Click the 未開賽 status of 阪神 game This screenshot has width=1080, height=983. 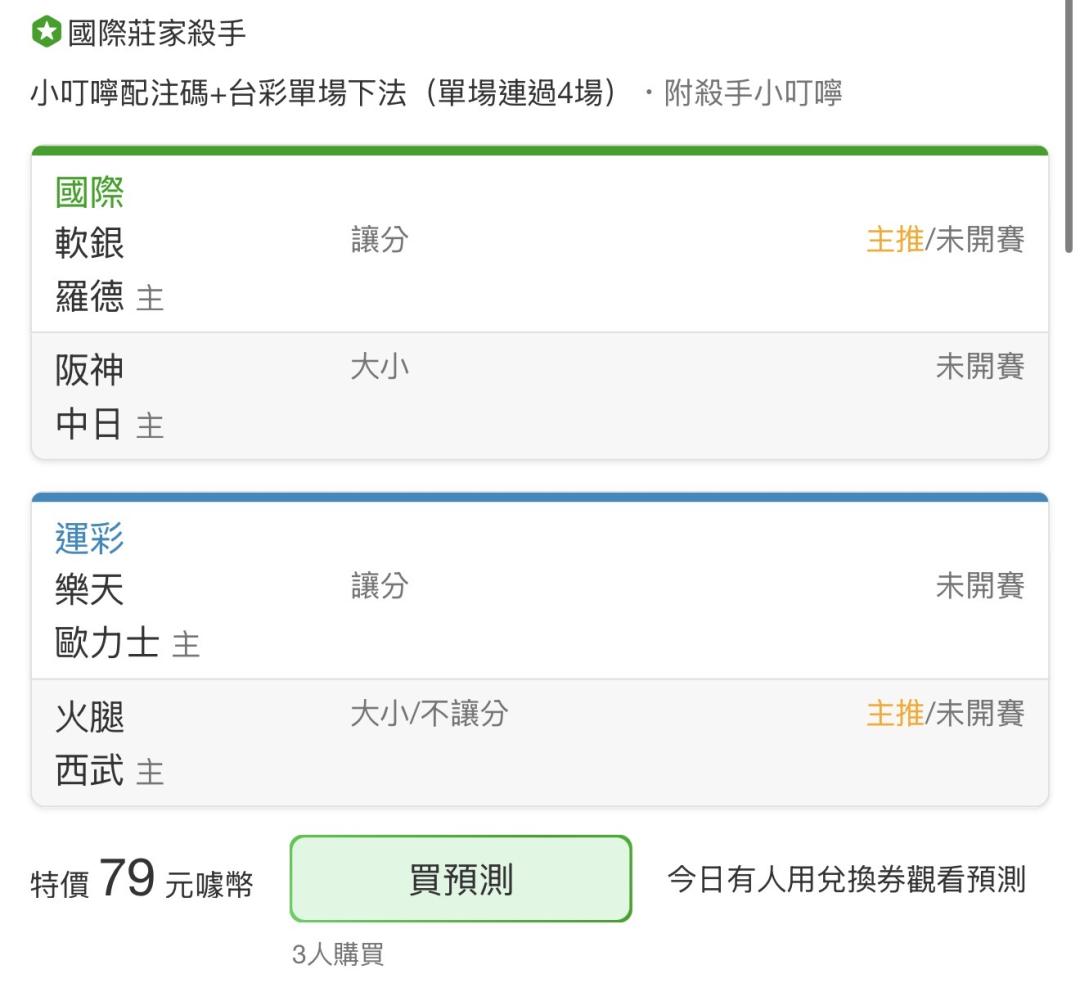[980, 366]
